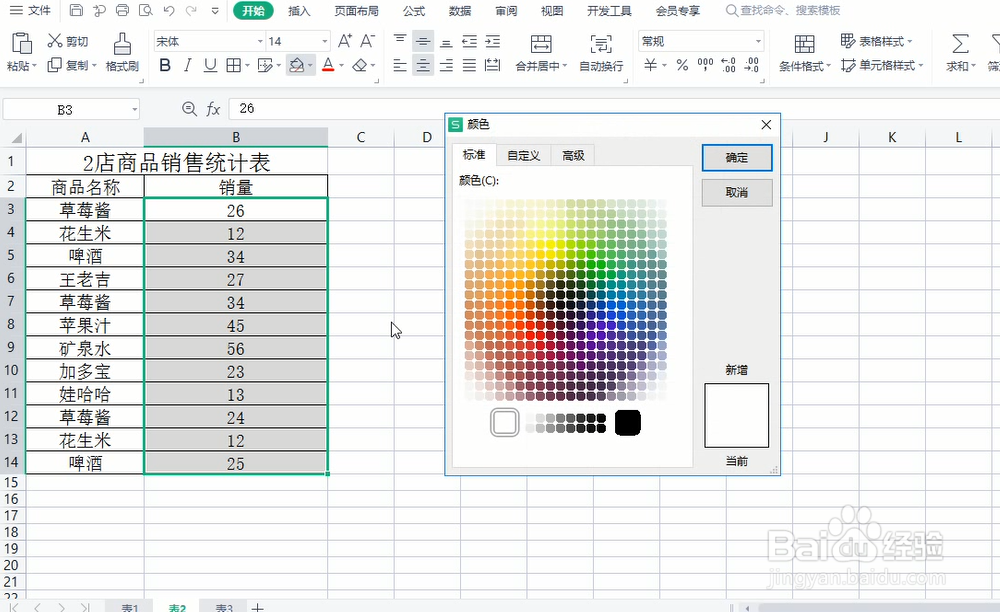This screenshot has width=1000, height=612.
Task: Switch to 自定义 tab in color dialog
Action: click(524, 156)
